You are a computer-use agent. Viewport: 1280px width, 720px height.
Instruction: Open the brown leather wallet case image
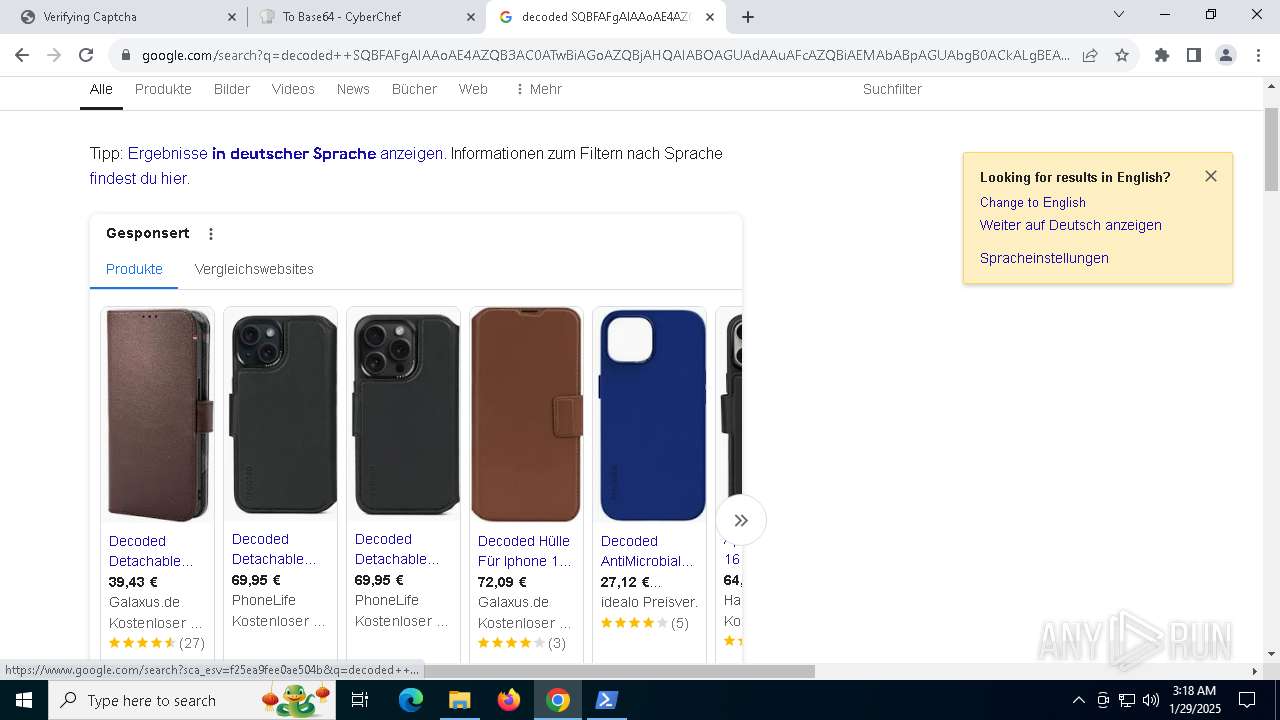tap(157, 414)
